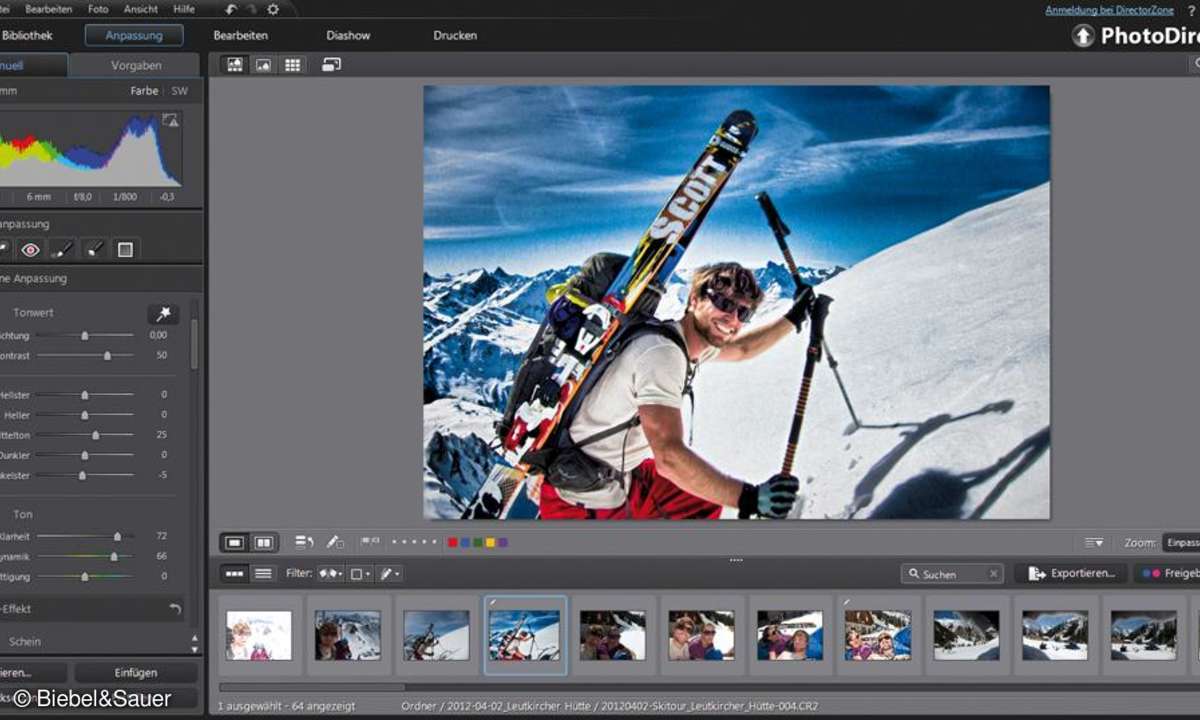1200x720 pixels.
Task: Open the edited-status filter dropdown
Action: 390,574
